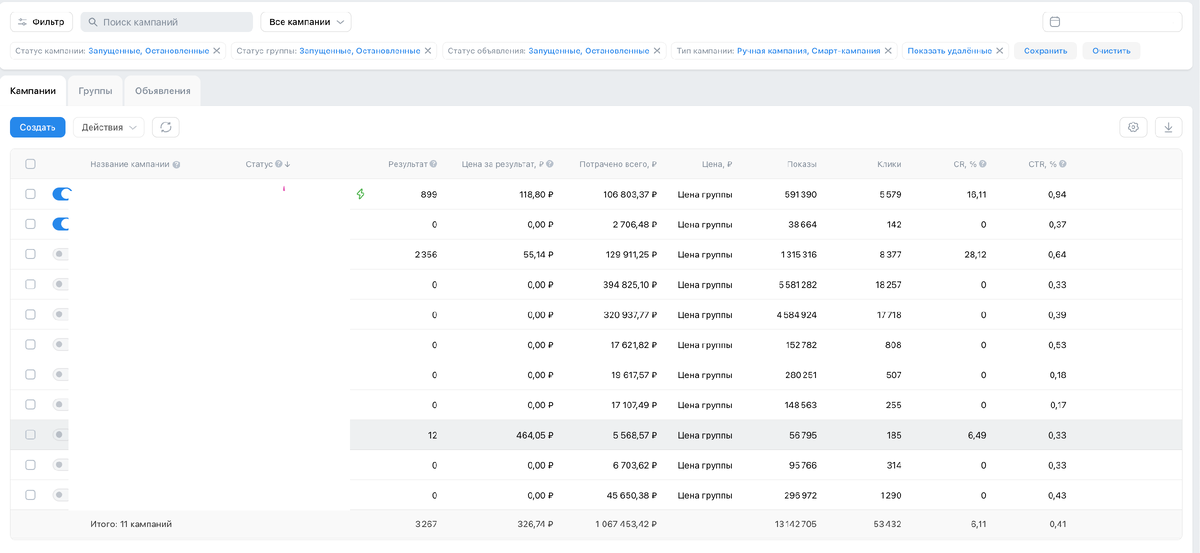
Task: Turn off toggle in the 106 803,37 ₽ row
Action: pos(61,194)
